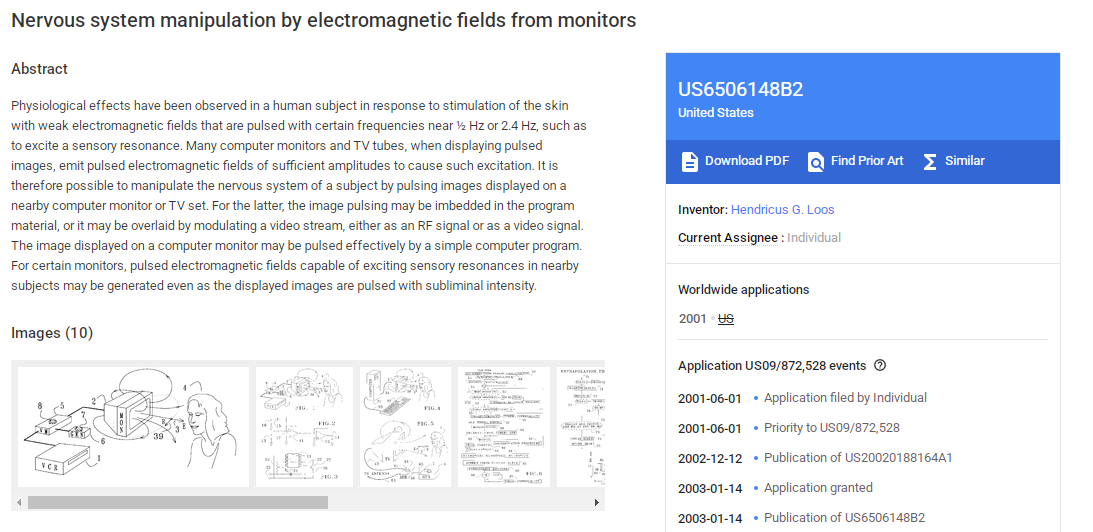Screen dimensions: 1093x532
Task: Open inventor Hendricus G. Loos link
Action: [782, 210]
